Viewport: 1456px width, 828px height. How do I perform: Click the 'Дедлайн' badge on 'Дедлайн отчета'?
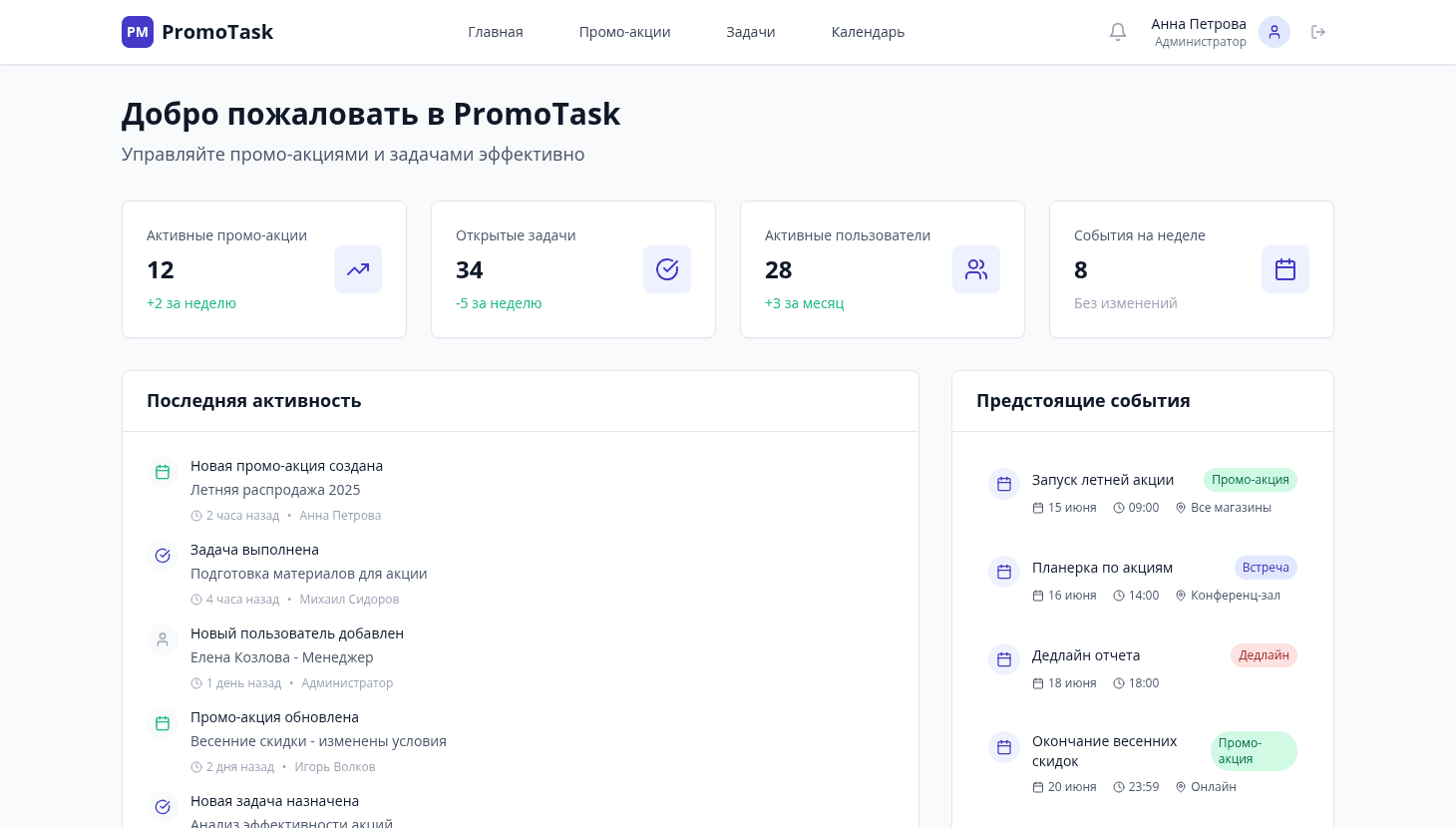pyautogui.click(x=1264, y=655)
